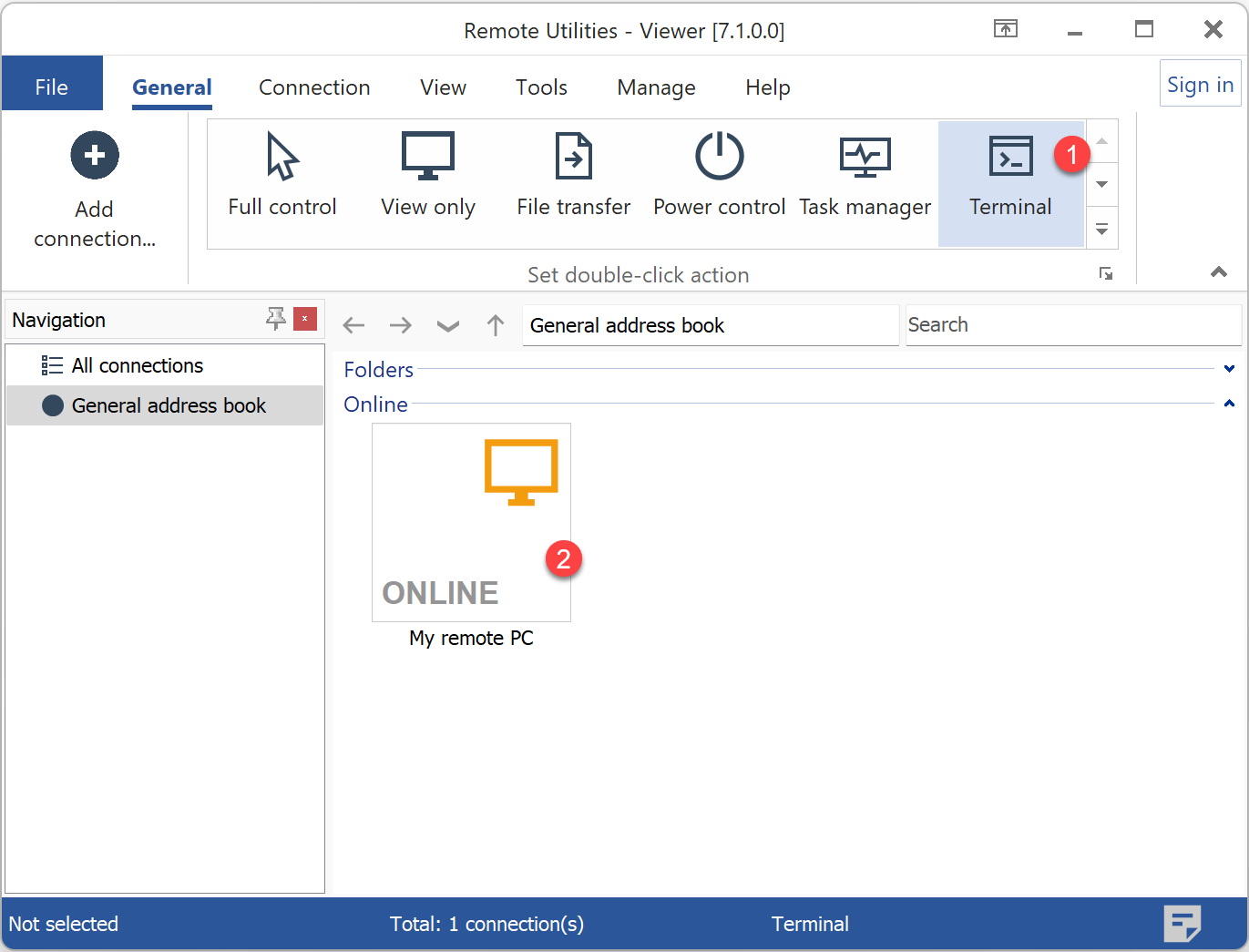Click the Search field

point(1073,325)
